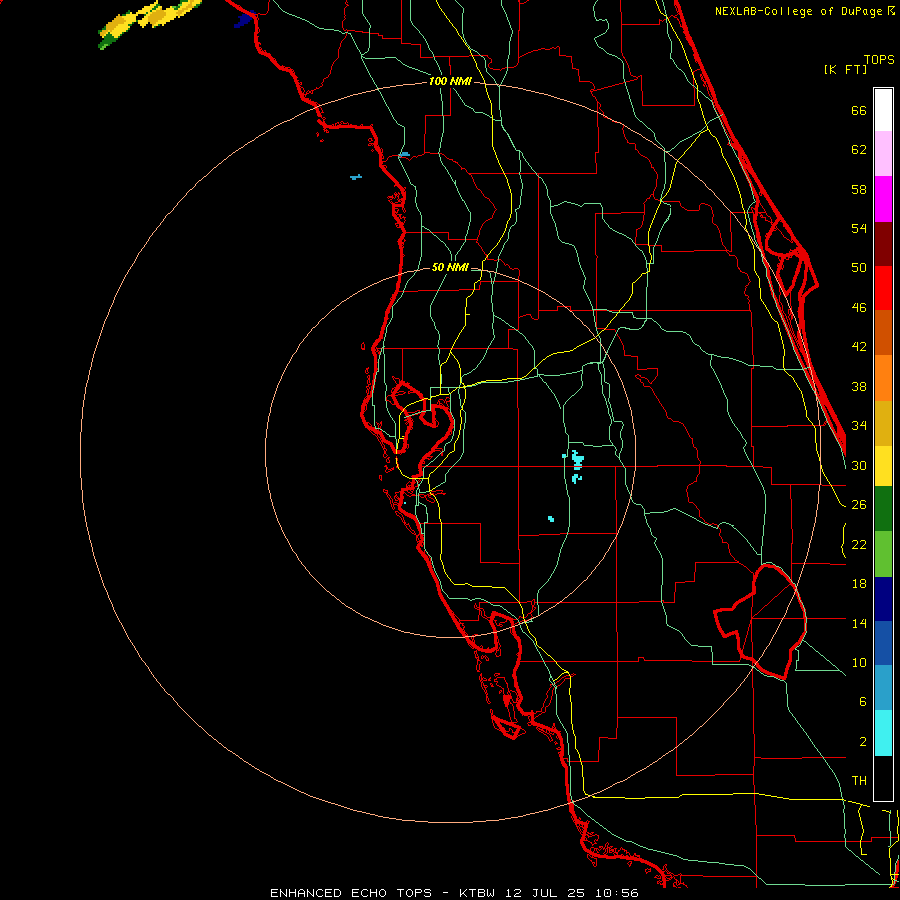The width and height of the screenshot is (900, 900).
Task: Click the "TH" threshold legend label
Action: coord(859,781)
